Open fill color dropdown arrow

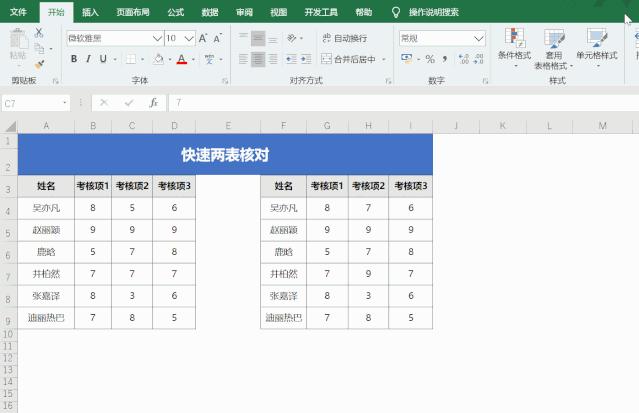[x=170, y=60]
